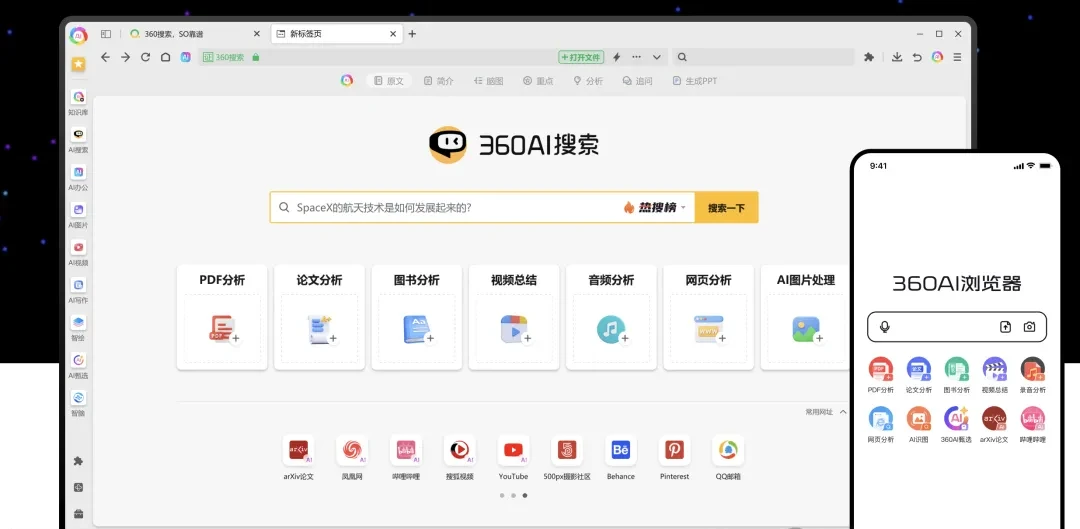The width and height of the screenshot is (1080, 529).
Task: Click the microphone icon in phone search box
Action: click(885, 326)
